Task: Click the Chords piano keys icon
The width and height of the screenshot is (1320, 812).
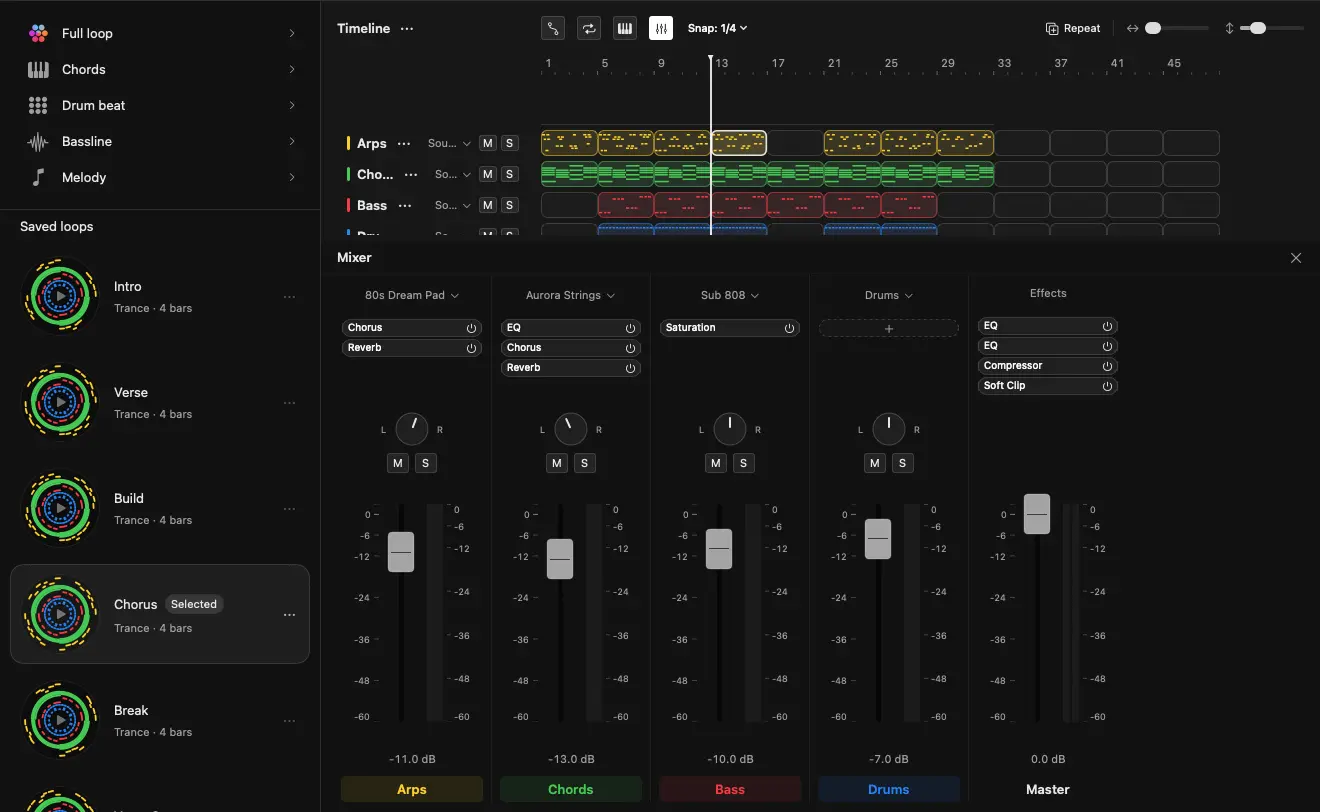Action: coord(38,69)
